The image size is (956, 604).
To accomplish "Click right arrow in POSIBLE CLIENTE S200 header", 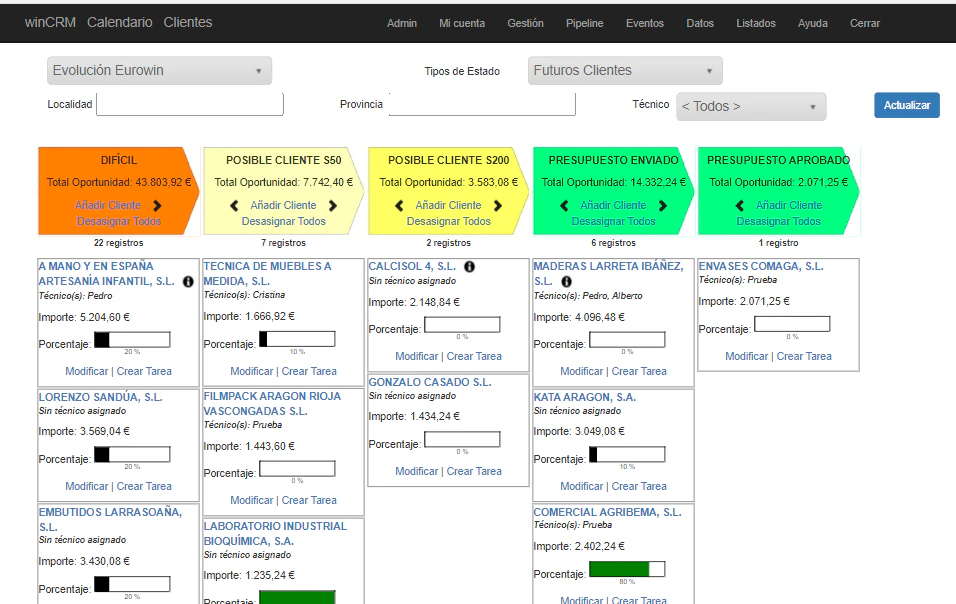I will click(x=498, y=205).
